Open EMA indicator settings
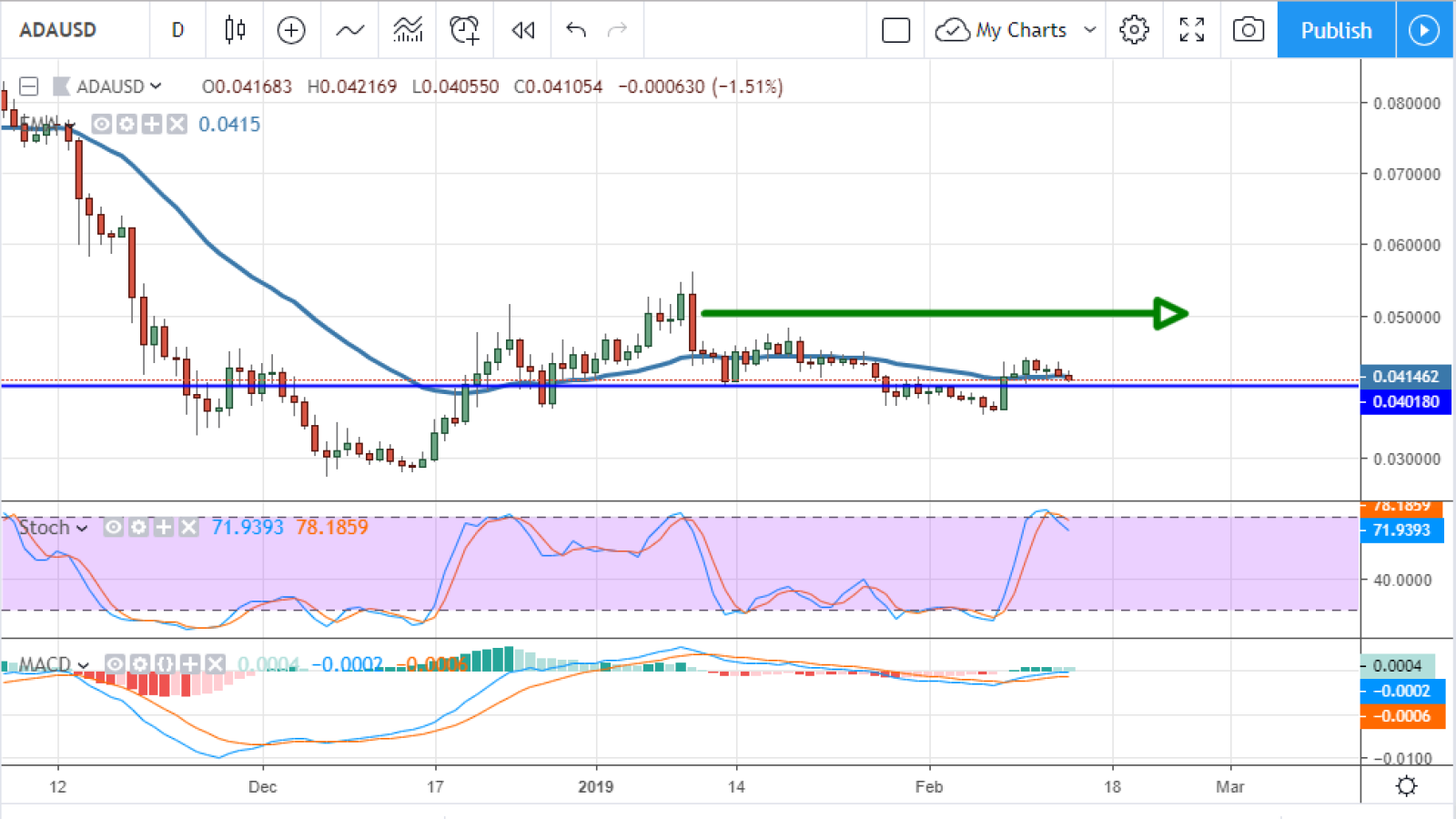1456x819 pixels. (126, 124)
